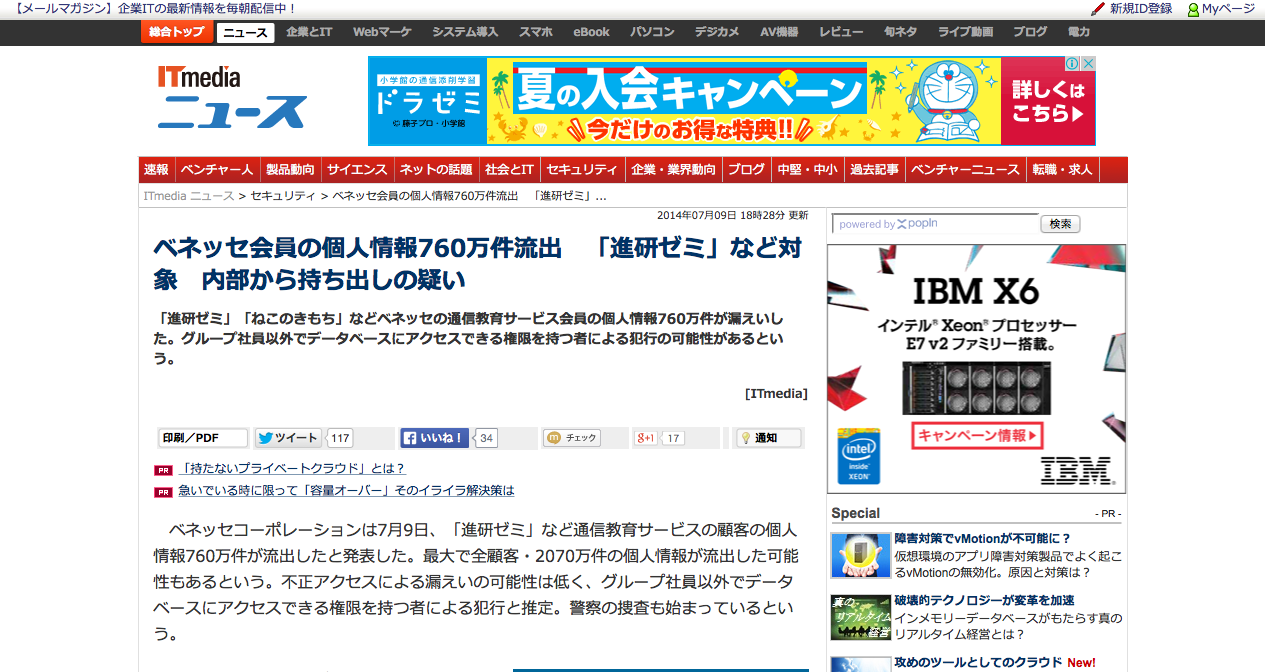Select the 過去記事 category tab
This screenshot has width=1265, height=672.
(875, 170)
